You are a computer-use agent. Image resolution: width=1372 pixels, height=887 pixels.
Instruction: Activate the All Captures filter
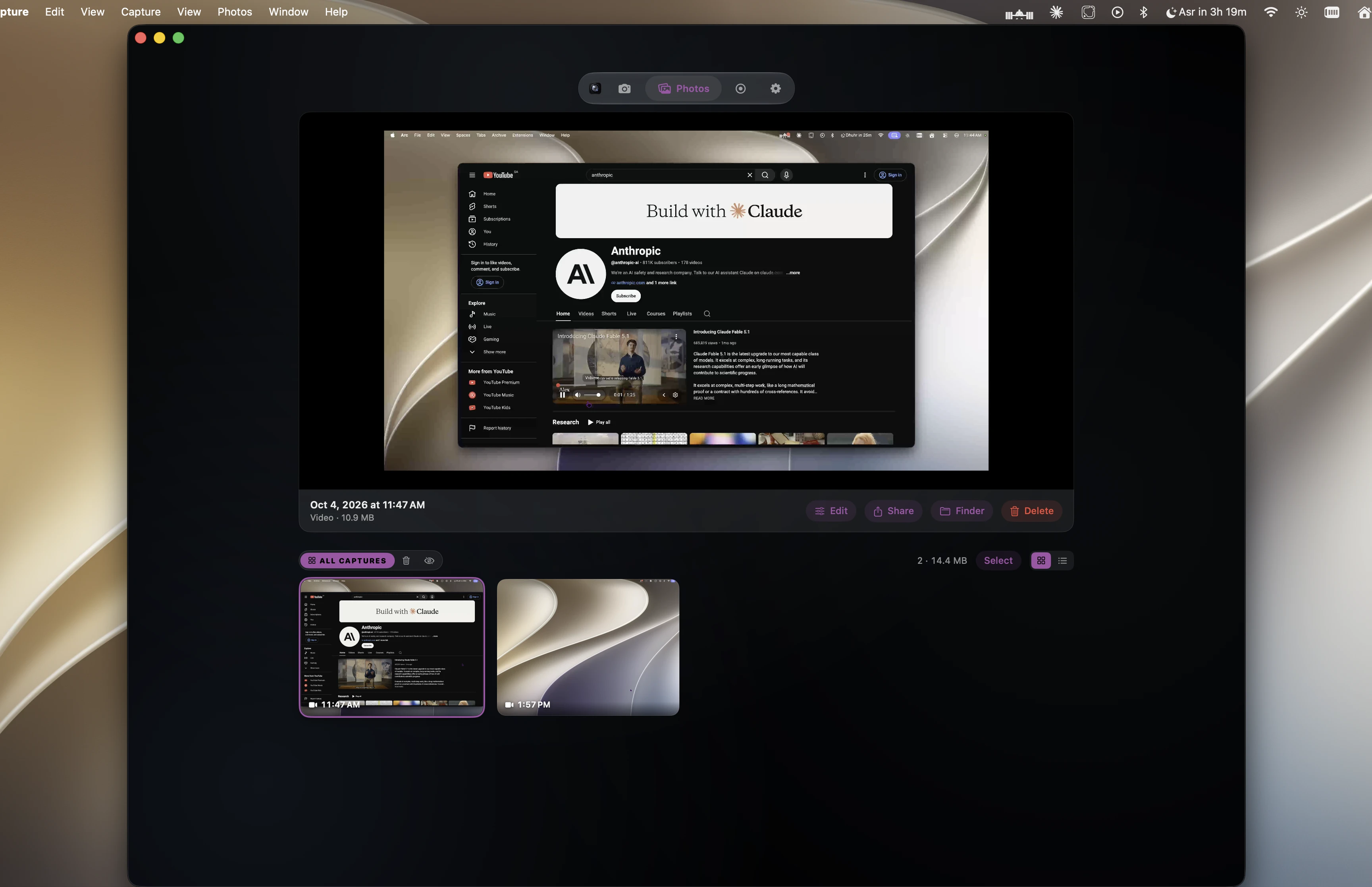point(347,560)
